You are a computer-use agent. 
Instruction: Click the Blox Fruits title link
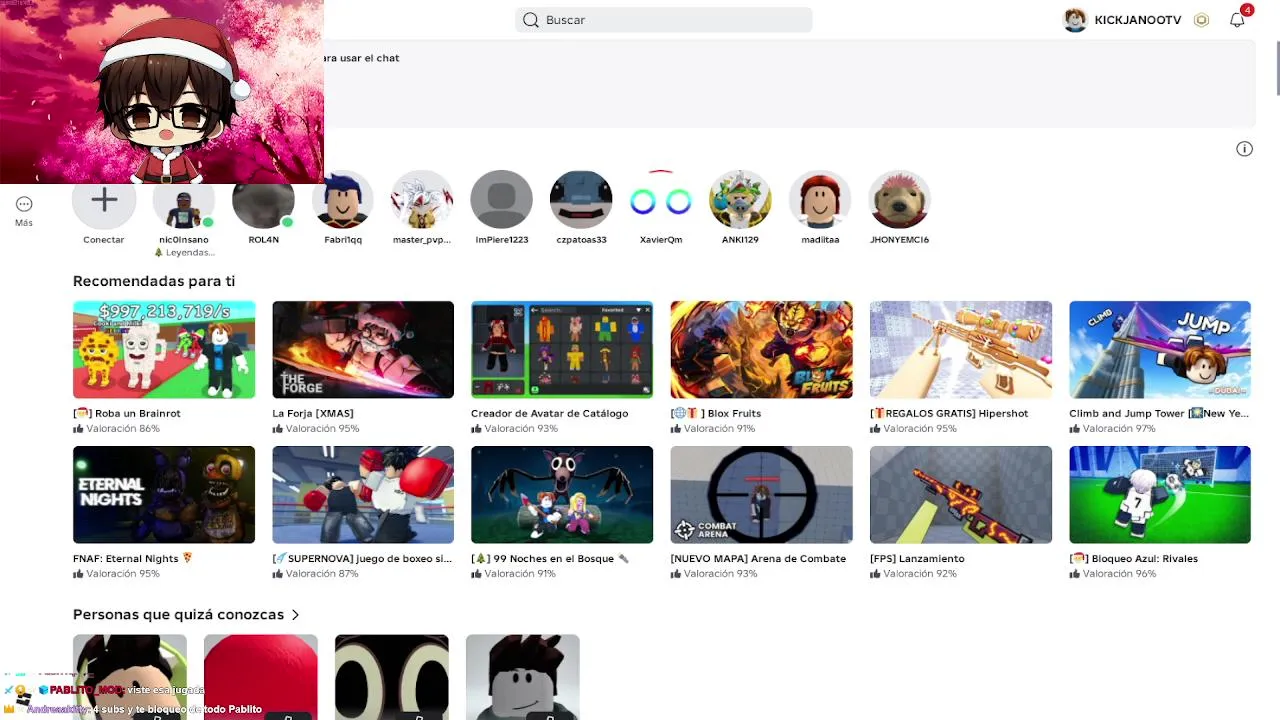[x=716, y=413]
